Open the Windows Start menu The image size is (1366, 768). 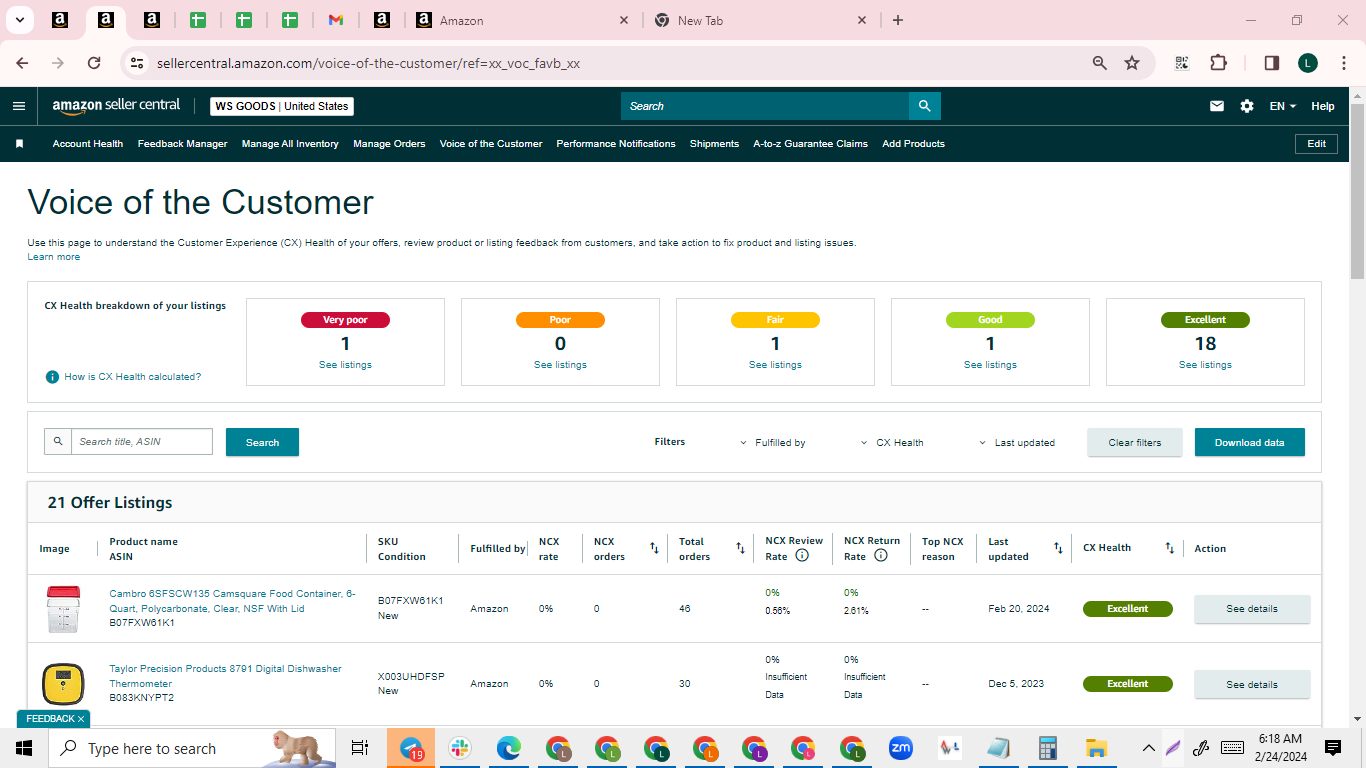(24, 748)
